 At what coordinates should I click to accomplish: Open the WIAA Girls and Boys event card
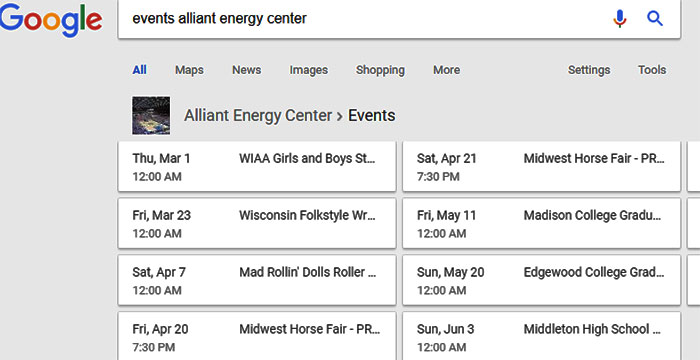coord(257,167)
